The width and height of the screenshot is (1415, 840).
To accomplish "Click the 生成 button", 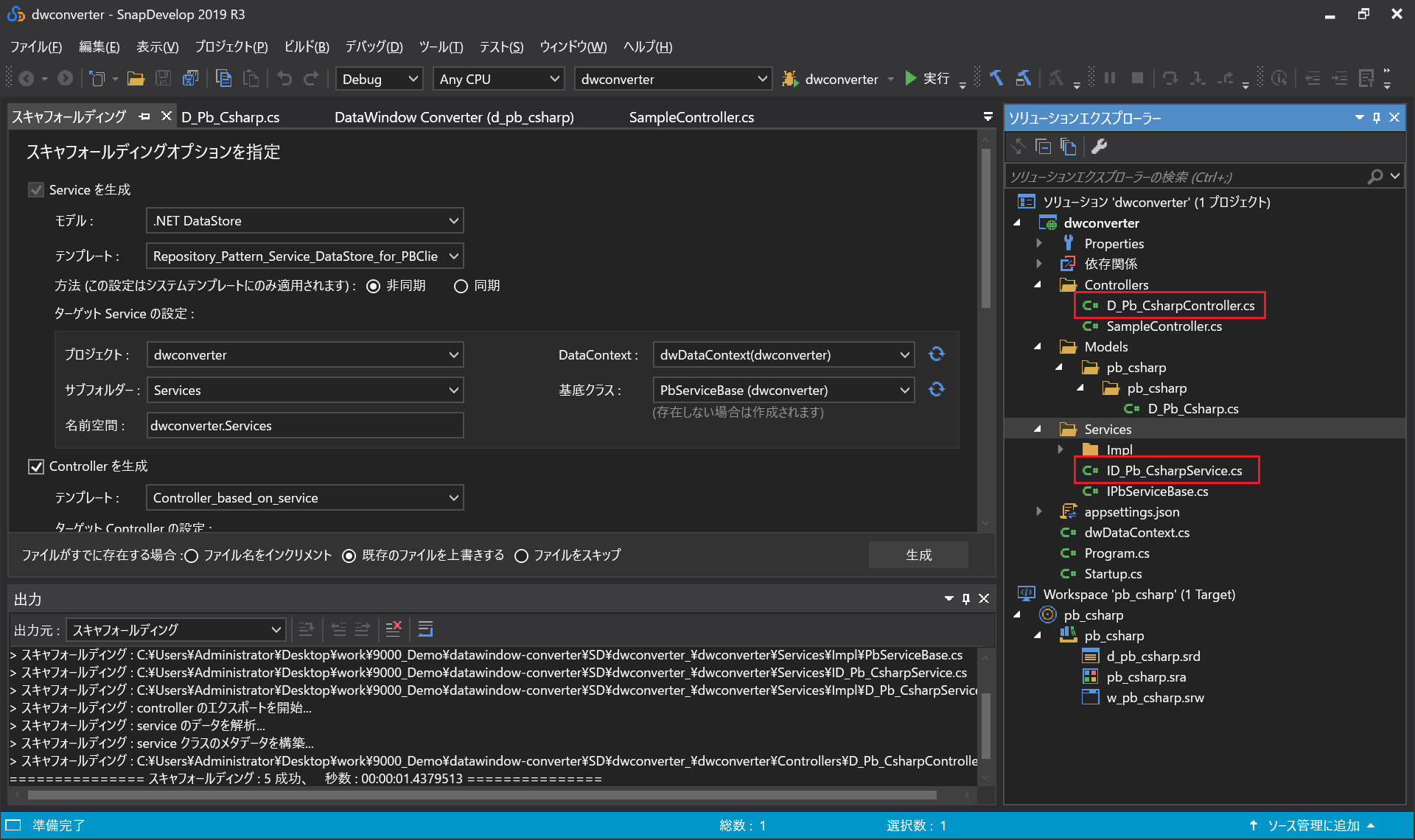I will tap(918, 556).
